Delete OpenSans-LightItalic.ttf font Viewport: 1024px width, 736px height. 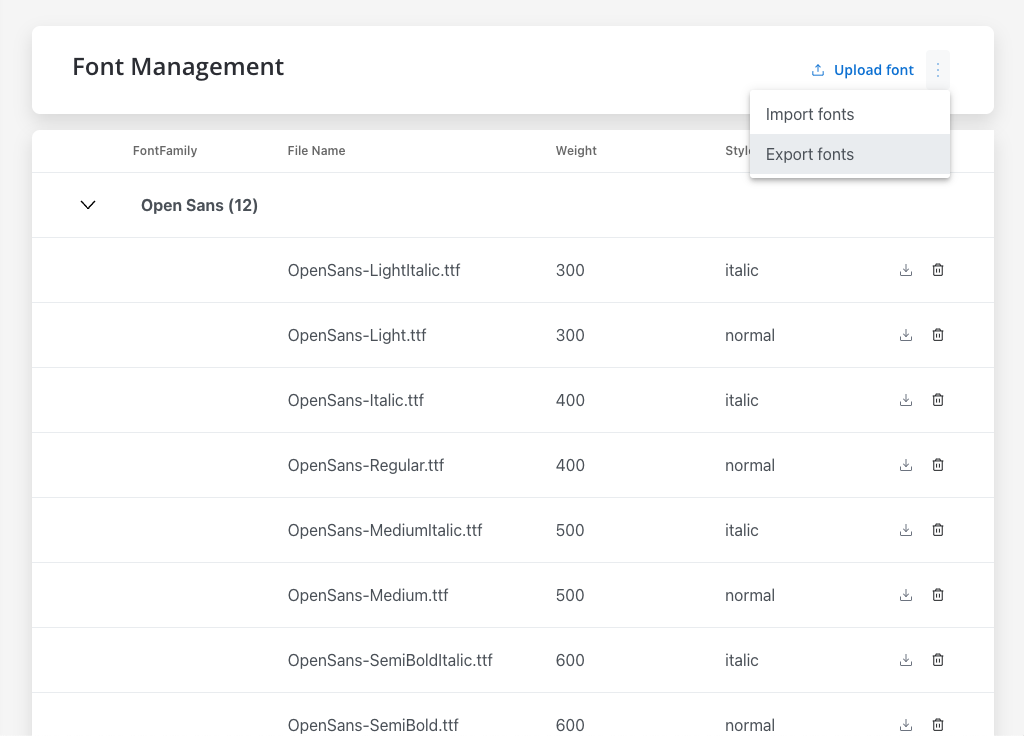(x=938, y=270)
